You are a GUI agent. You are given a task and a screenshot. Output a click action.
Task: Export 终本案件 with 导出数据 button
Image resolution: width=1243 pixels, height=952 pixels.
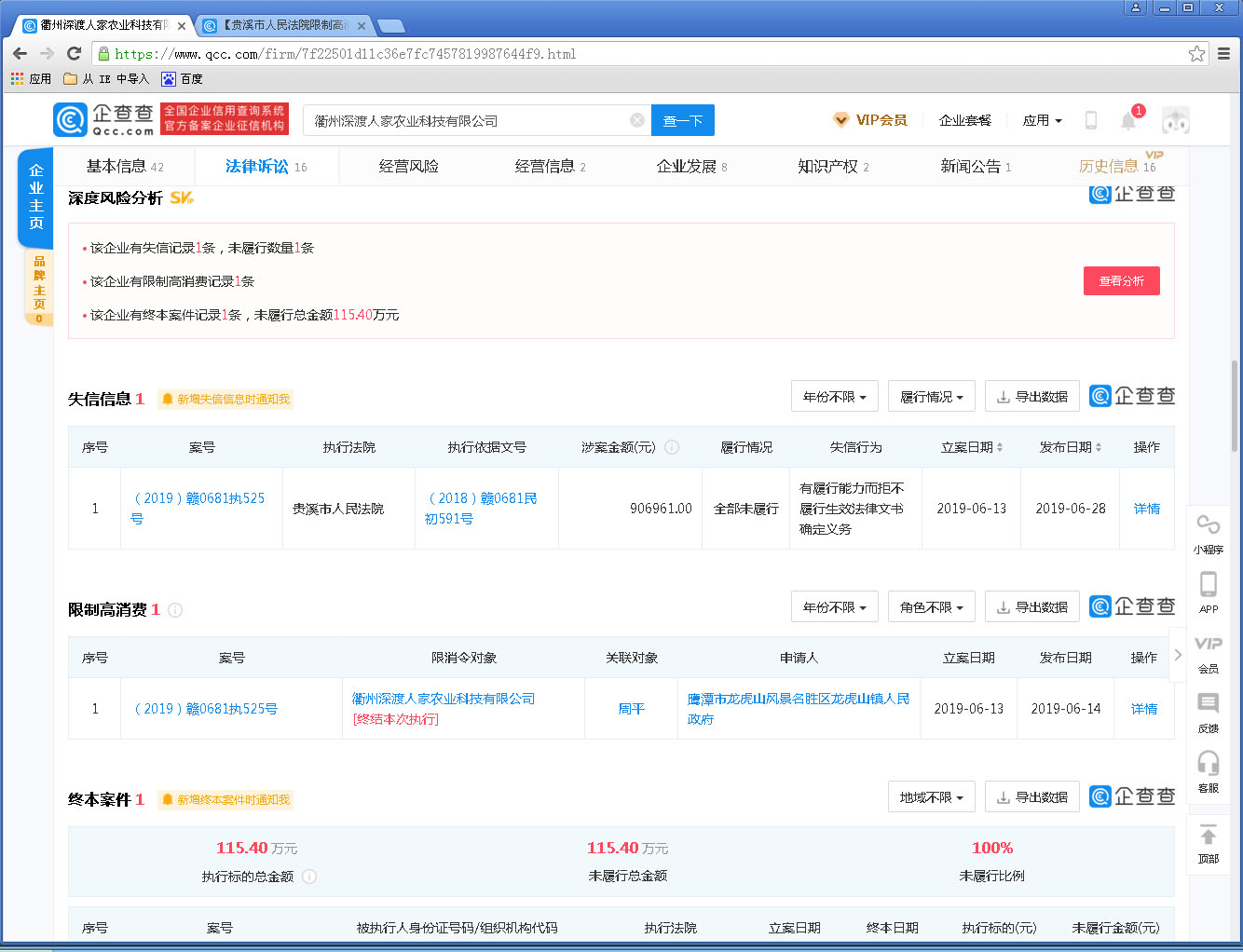(1031, 797)
